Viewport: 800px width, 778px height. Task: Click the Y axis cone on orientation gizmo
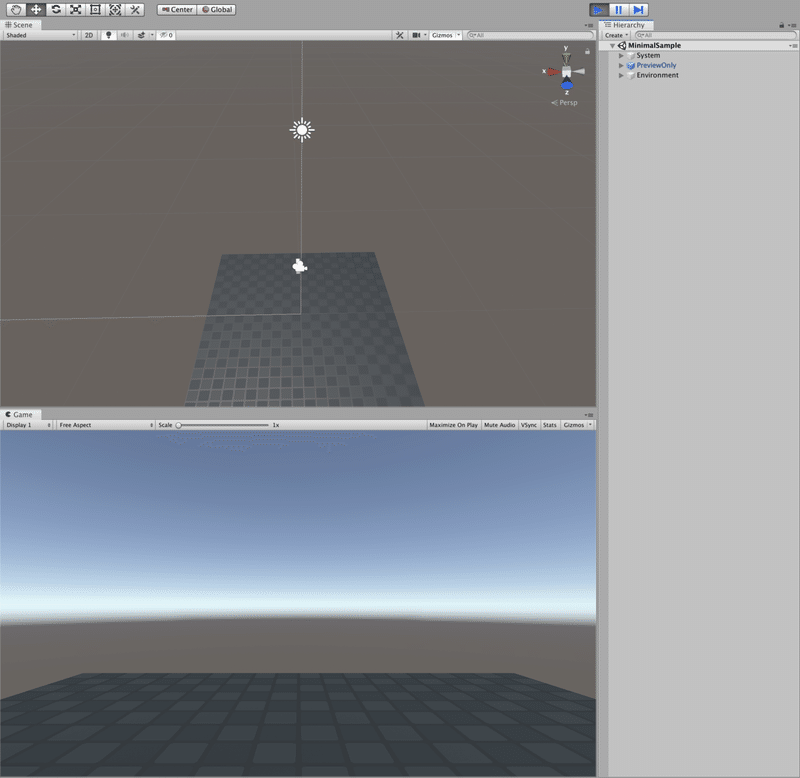566,58
